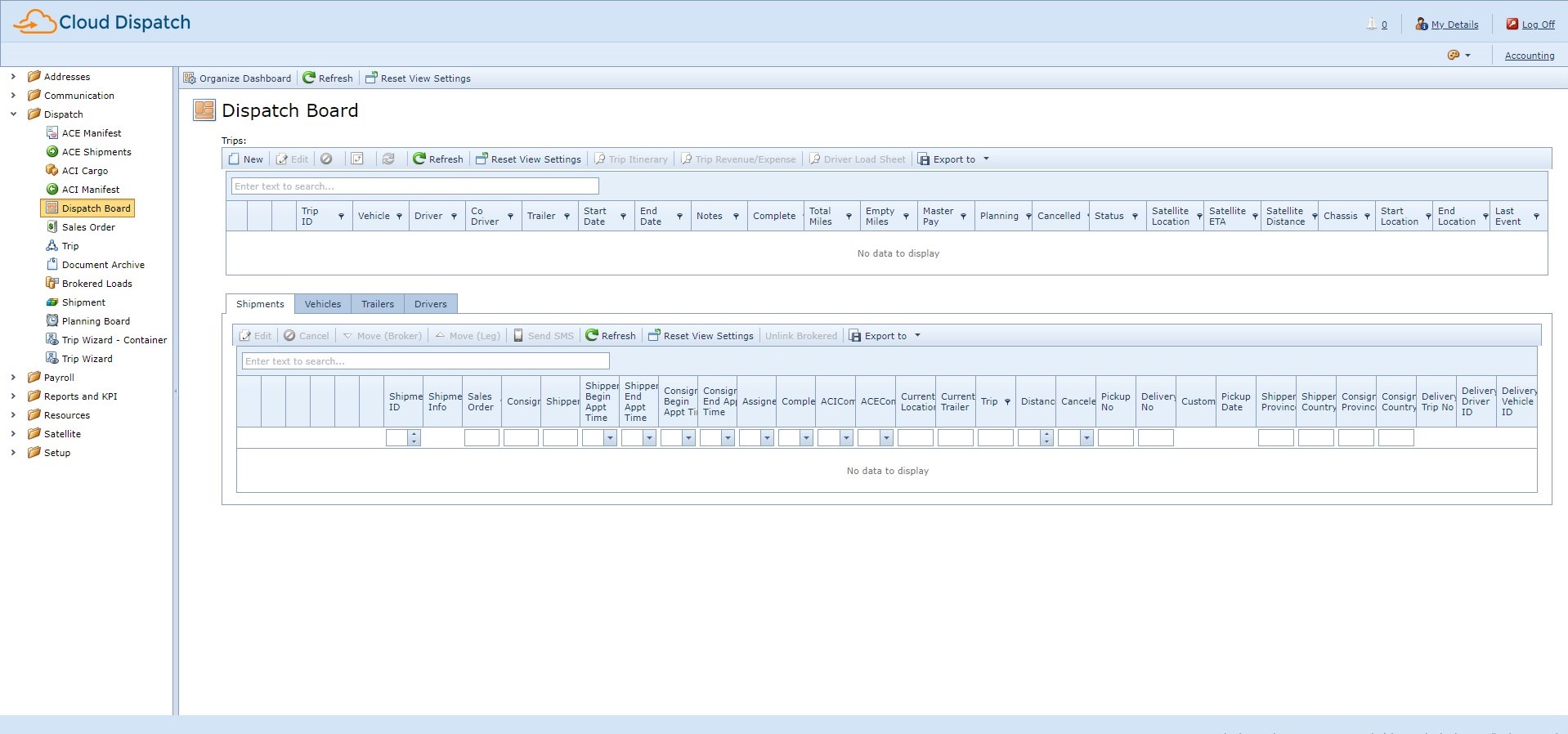
Task: Click Reset View Settings in the Trips toolbar
Action: 528,159
